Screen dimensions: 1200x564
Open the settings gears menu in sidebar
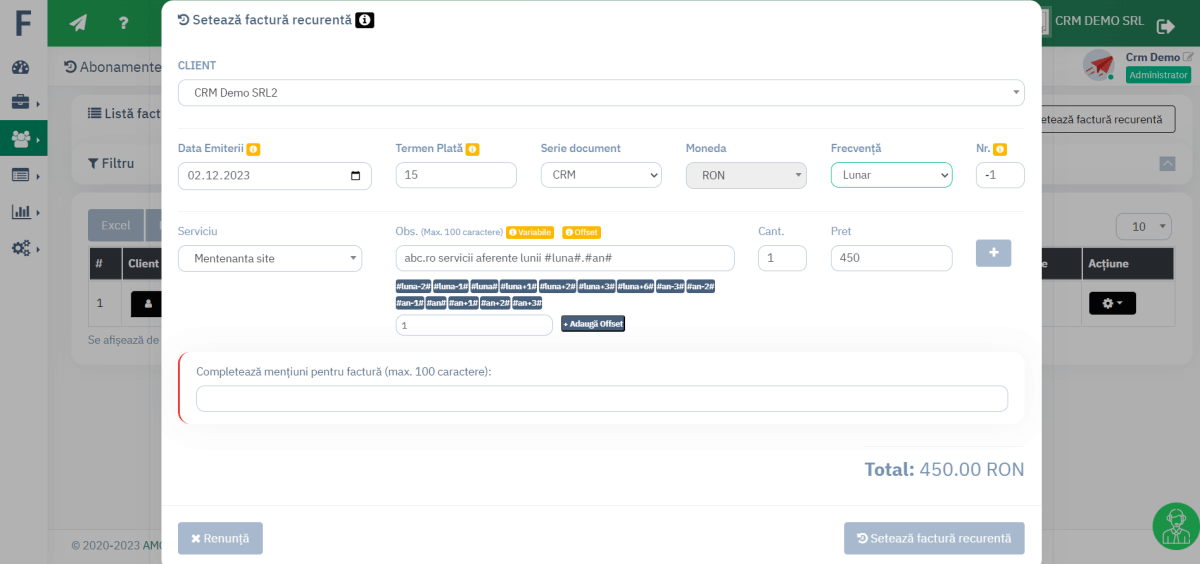click(21, 248)
